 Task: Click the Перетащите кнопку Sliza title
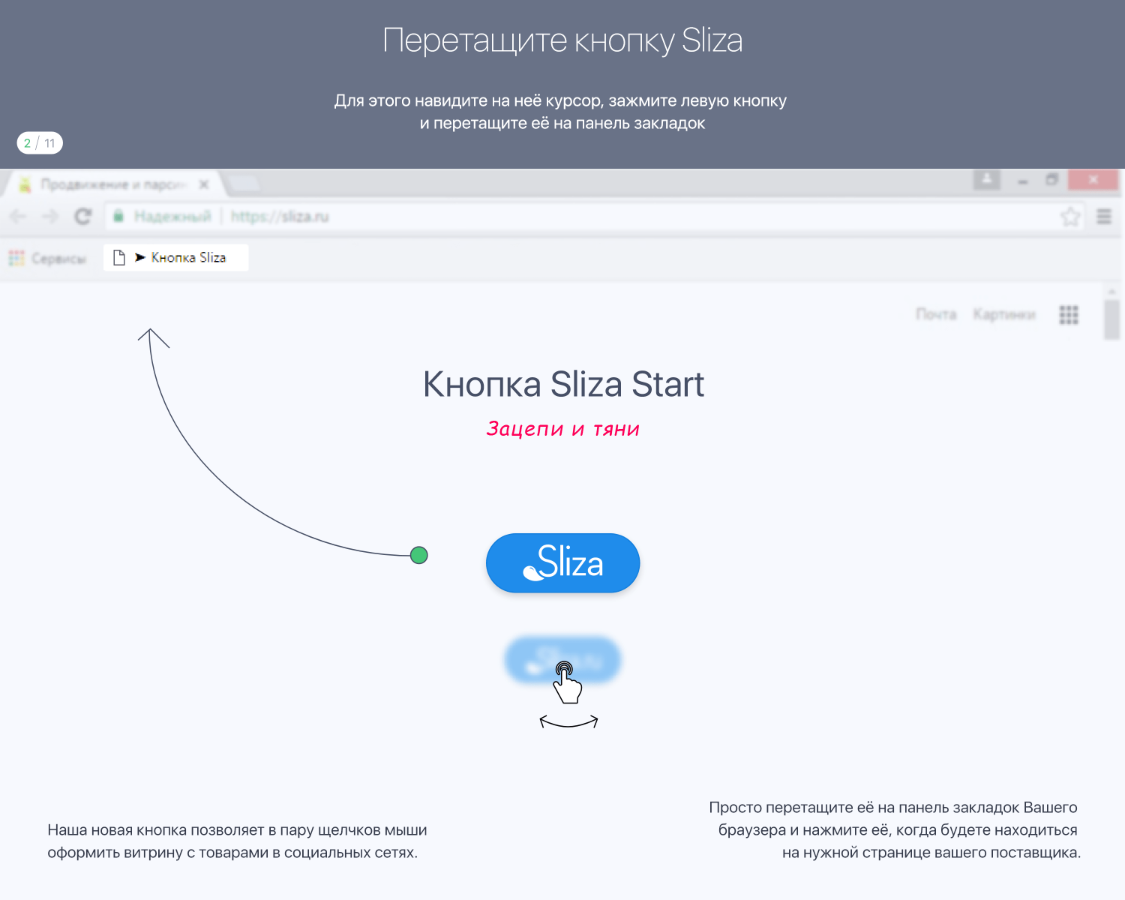(x=562, y=40)
